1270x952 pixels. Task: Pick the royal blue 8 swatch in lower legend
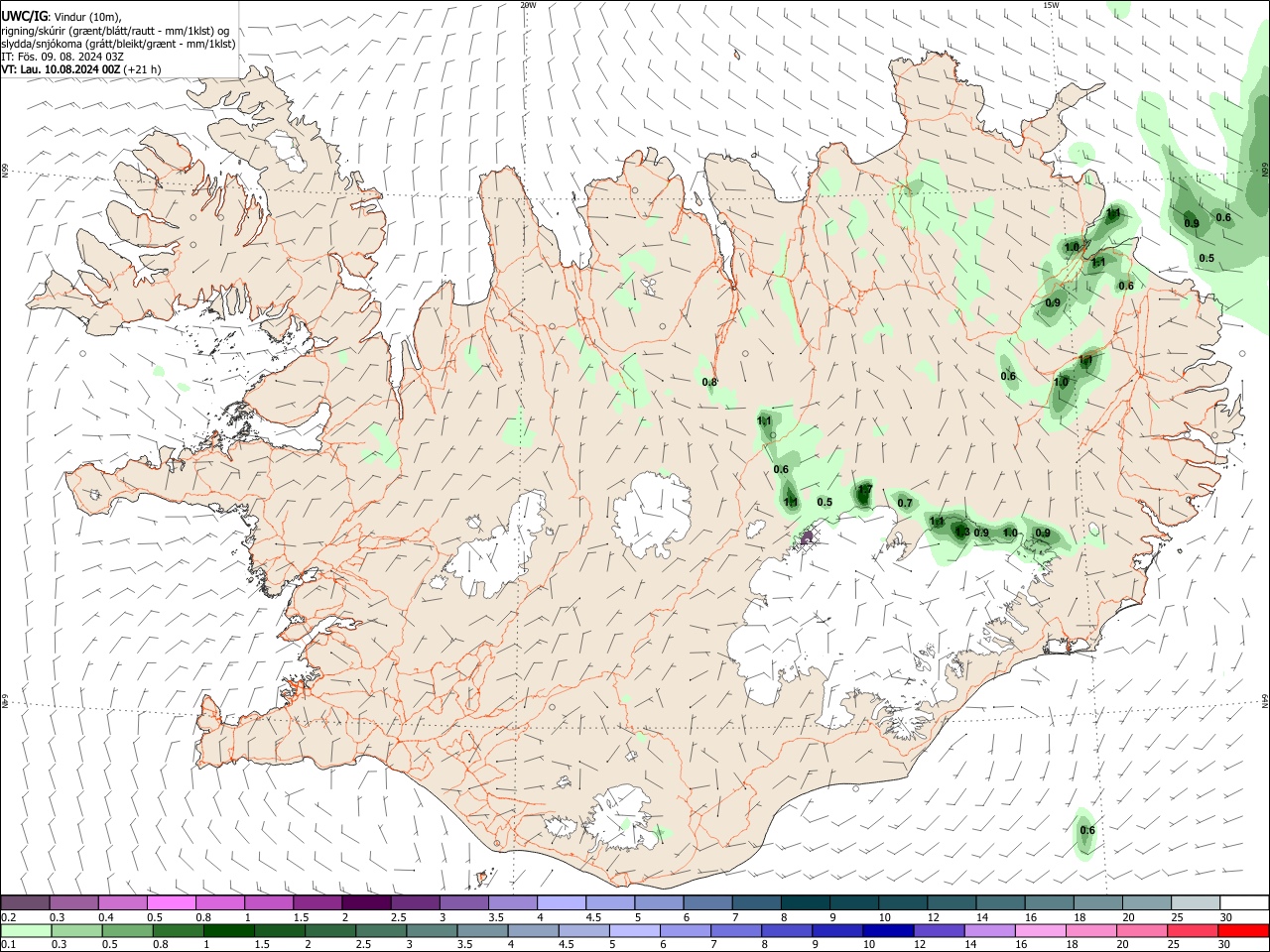coord(787,930)
